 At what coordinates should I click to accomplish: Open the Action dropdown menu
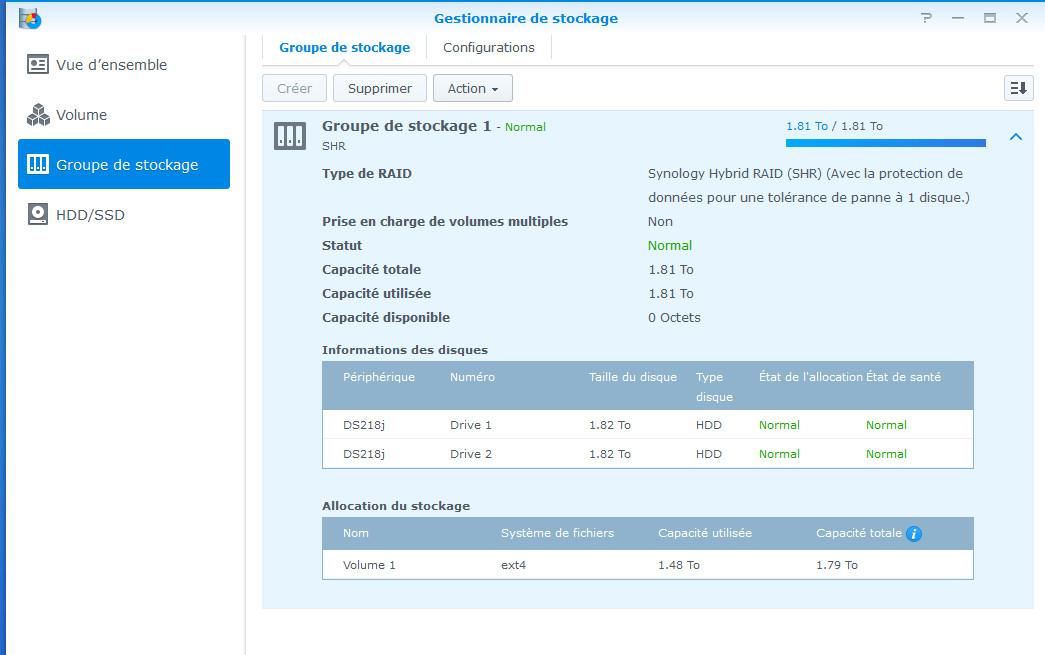tap(472, 88)
